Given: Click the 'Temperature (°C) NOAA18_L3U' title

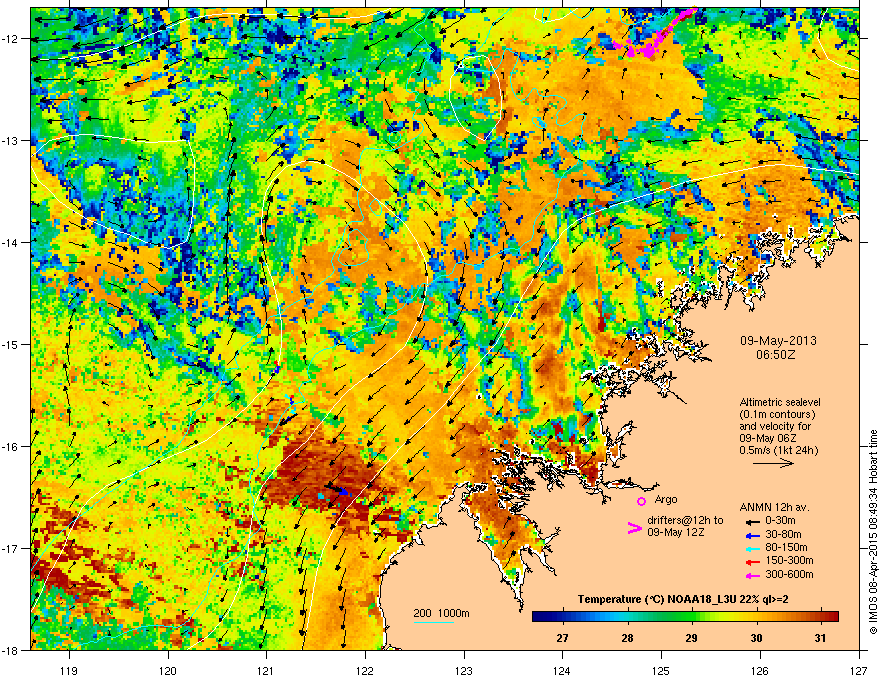Looking at the screenshot, I should click(x=656, y=599).
